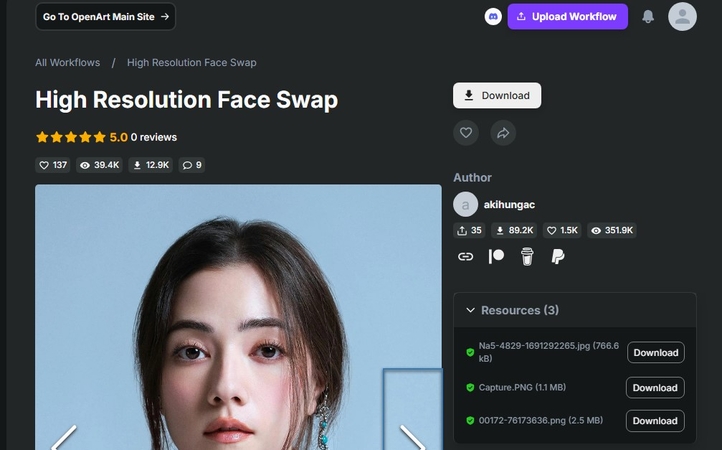Click the author's 35 uploads stat
Image resolution: width=722 pixels, height=450 pixels.
[469, 230]
